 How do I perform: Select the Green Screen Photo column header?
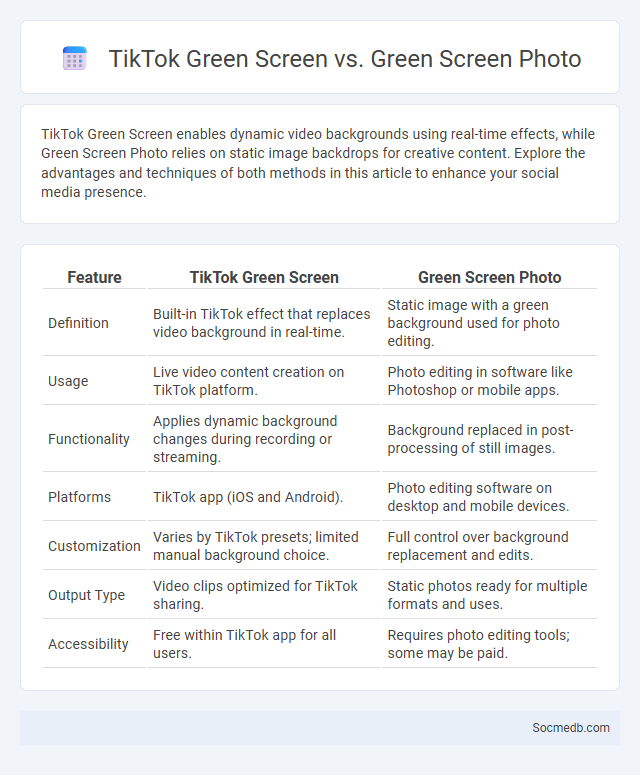[x=489, y=277]
